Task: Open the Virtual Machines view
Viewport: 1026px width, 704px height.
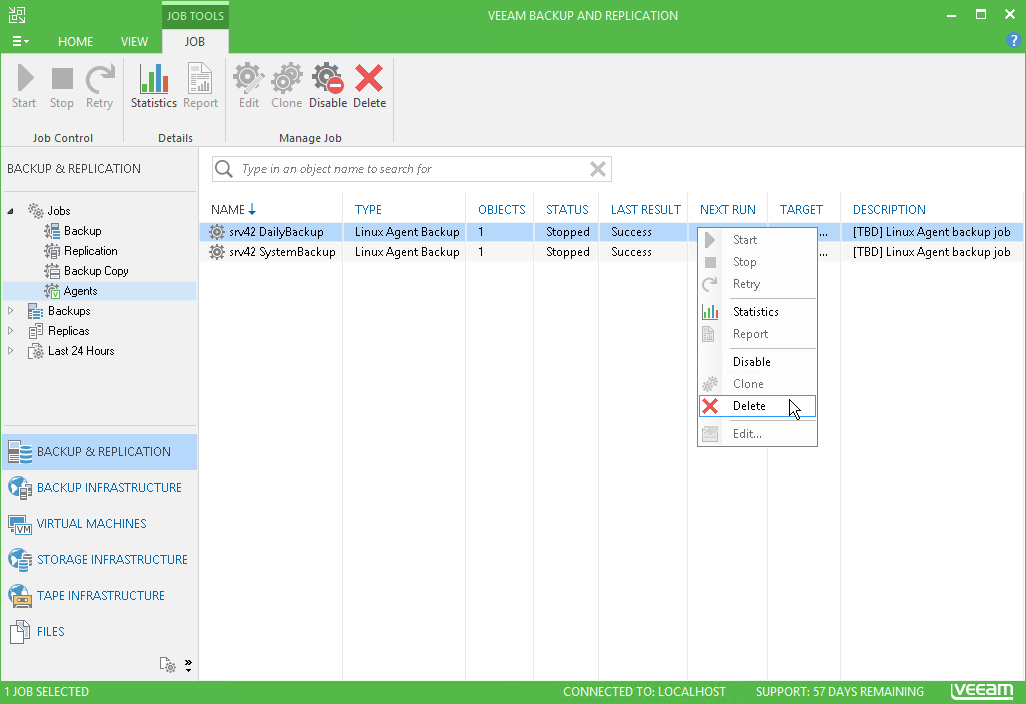Action: click(99, 523)
